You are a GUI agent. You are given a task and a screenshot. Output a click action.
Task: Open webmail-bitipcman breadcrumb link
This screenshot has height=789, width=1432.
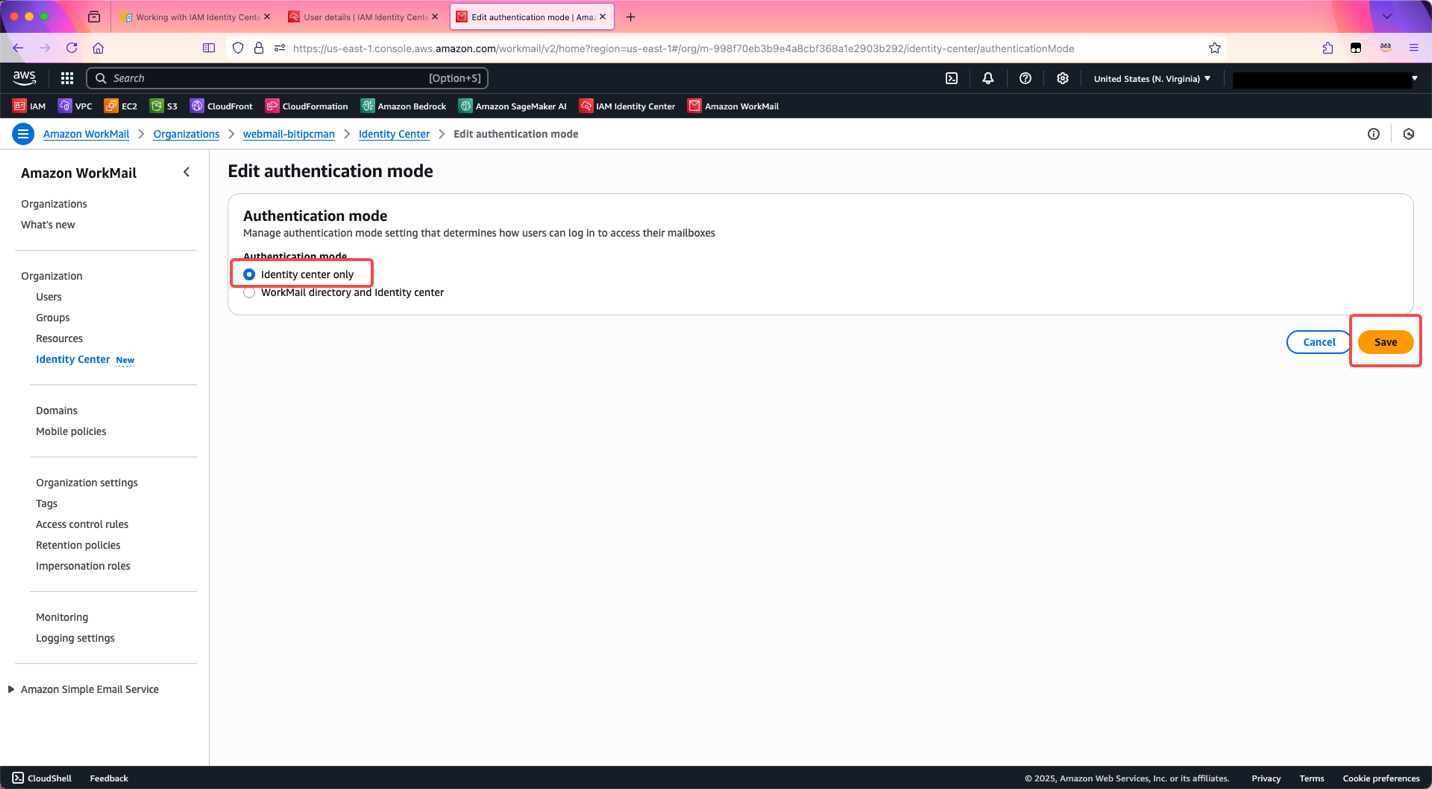pos(289,134)
